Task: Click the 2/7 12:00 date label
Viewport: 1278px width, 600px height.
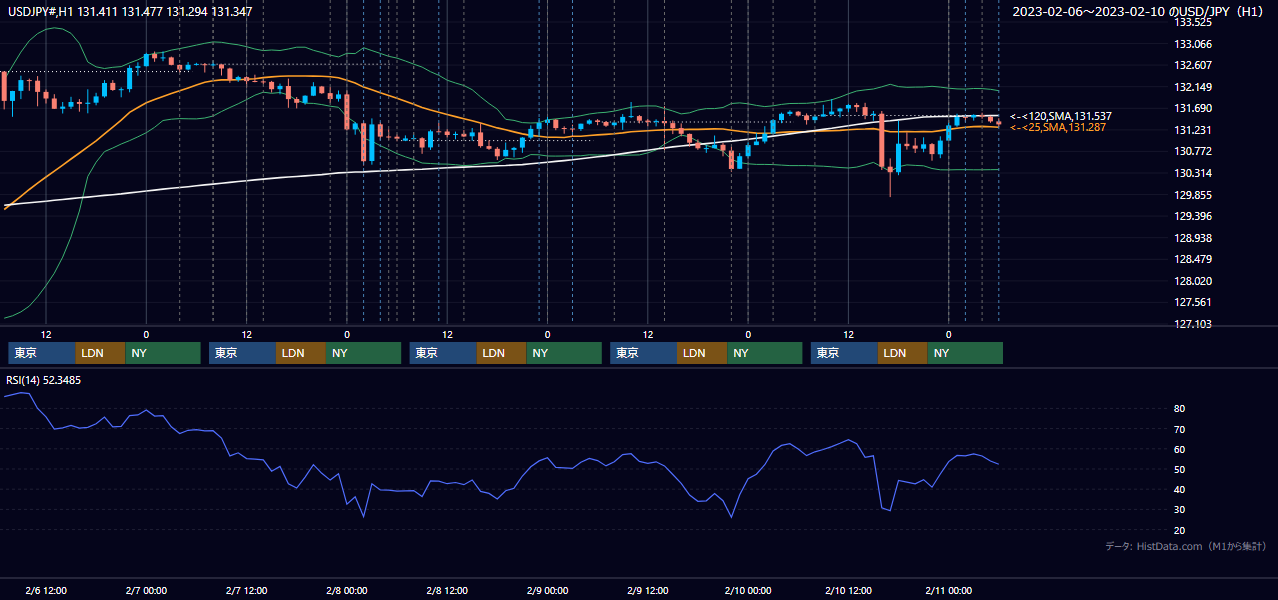Action: click(246, 591)
